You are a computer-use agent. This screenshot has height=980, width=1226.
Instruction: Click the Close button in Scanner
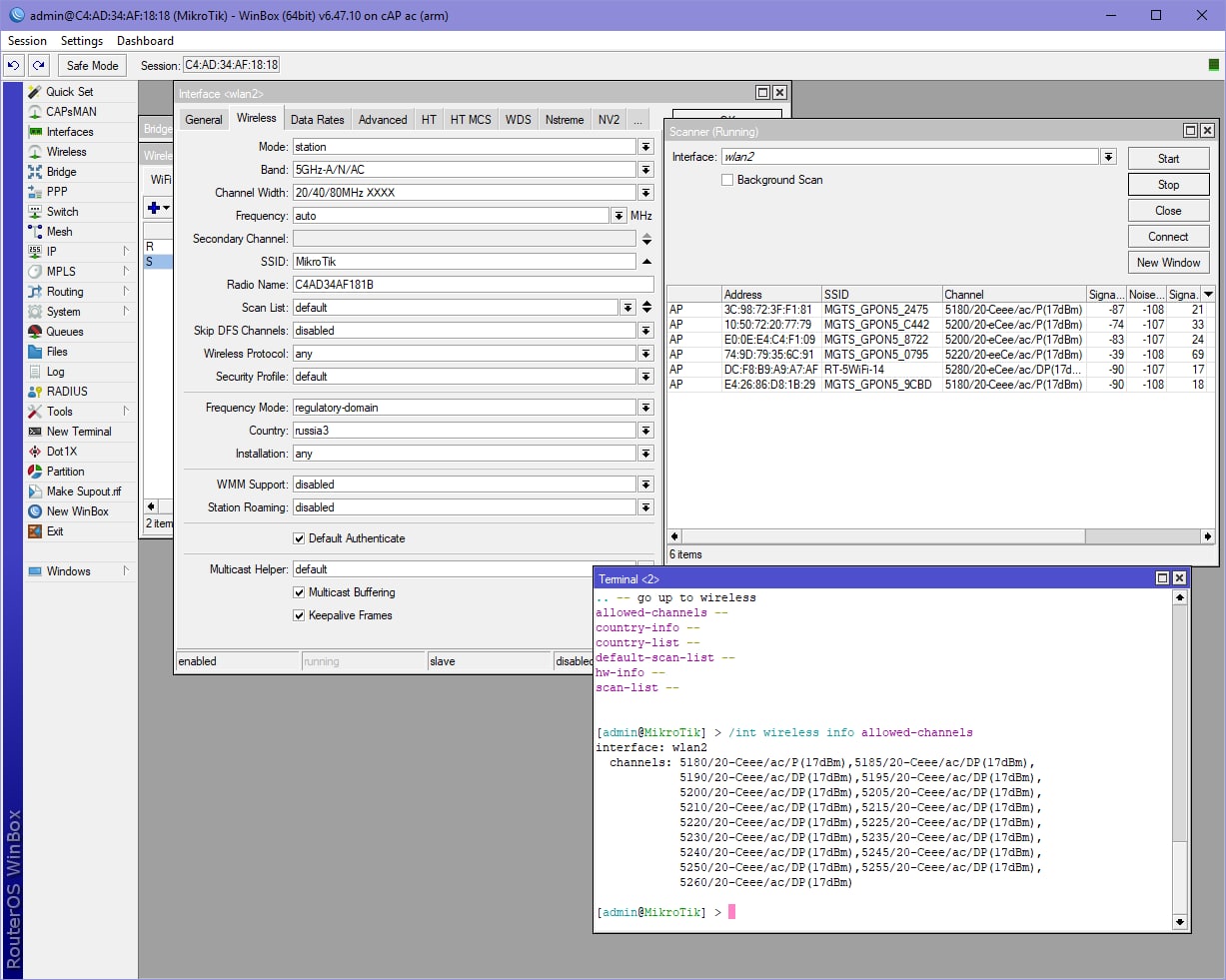point(1168,210)
